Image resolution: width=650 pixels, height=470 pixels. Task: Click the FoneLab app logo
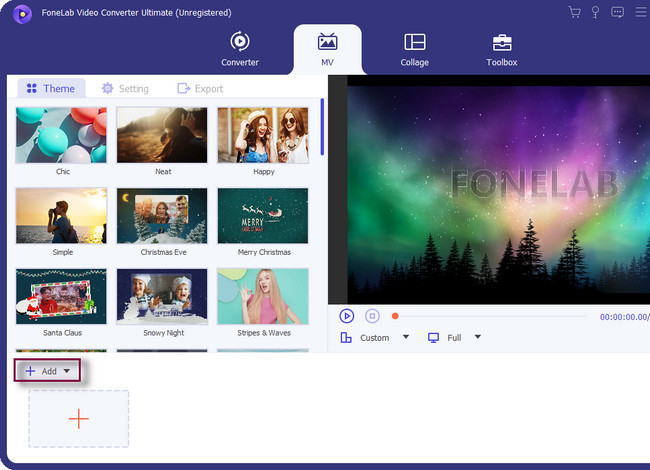pyautogui.click(x=22, y=15)
